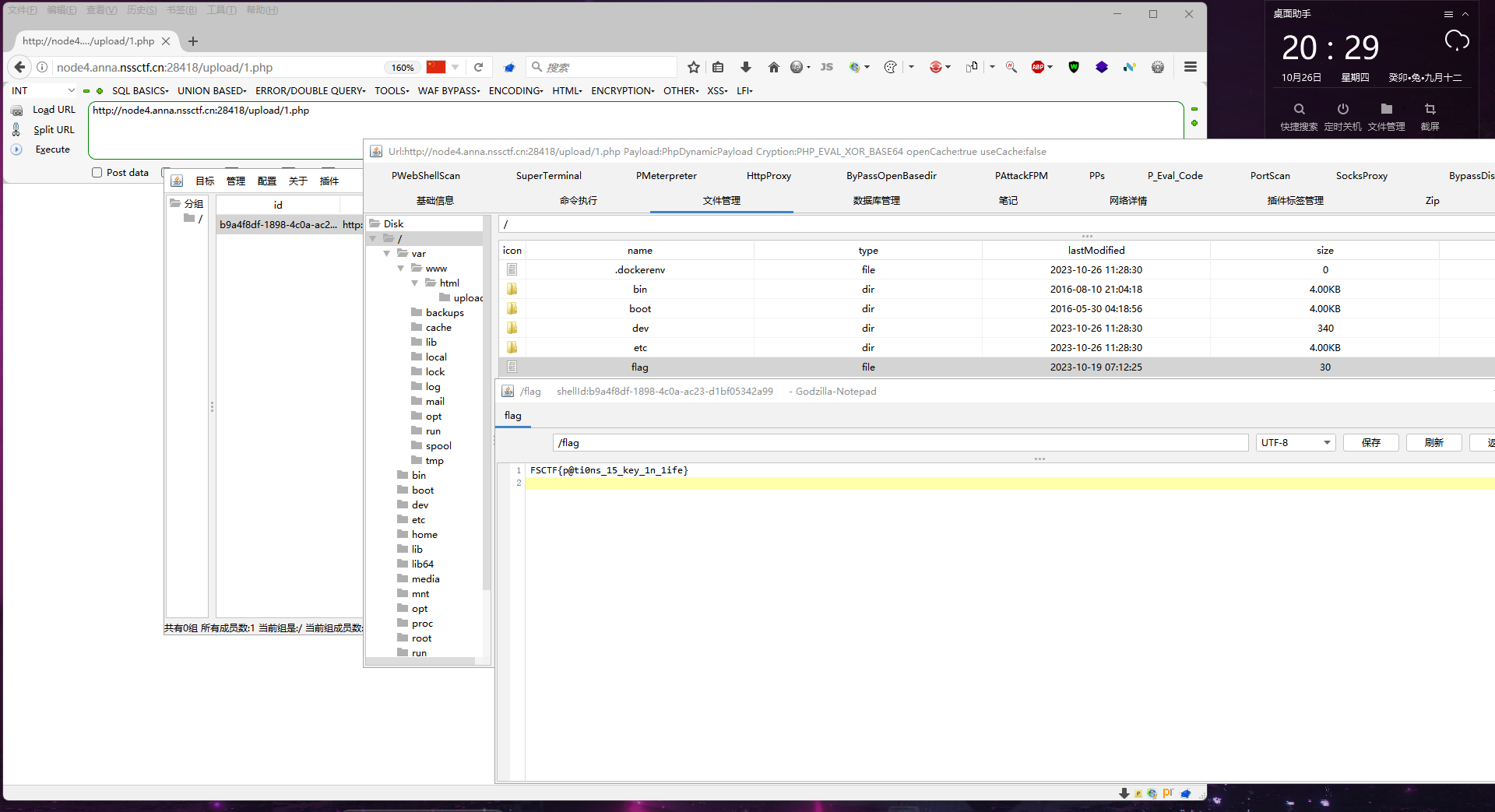The image size is (1495, 812).
Task: Click the 截屏 screenshot icon in 桌面助手
Action: 1430,115
